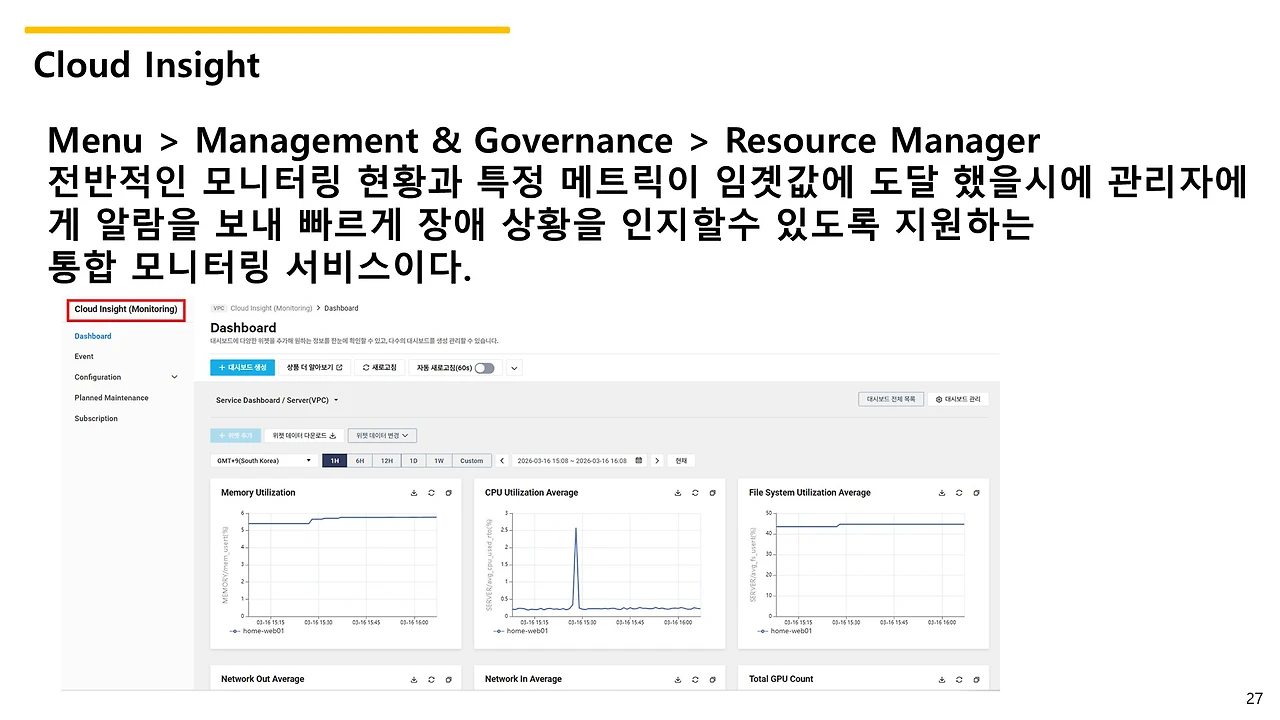Image resolution: width=1280 pixels, height=720 pixels.
Task: Refresh the CPU Utilization Average widget
Action: tap(695, 493)
